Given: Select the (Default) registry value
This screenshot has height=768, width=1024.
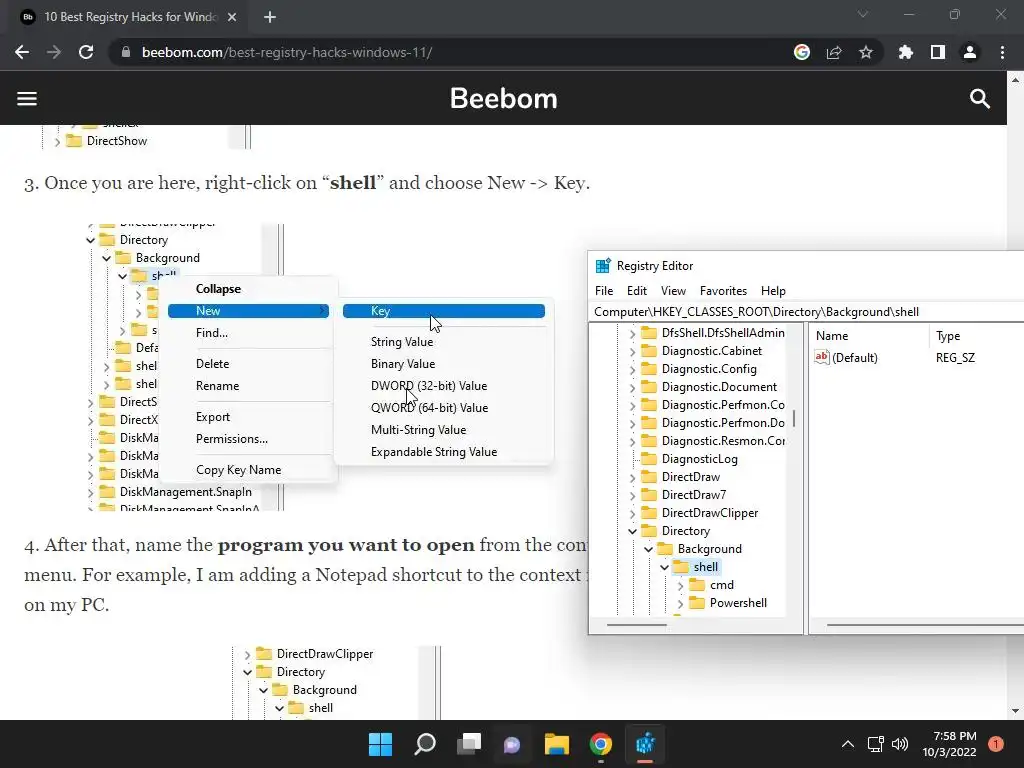Looking at the screenshot, I should 855,358.
